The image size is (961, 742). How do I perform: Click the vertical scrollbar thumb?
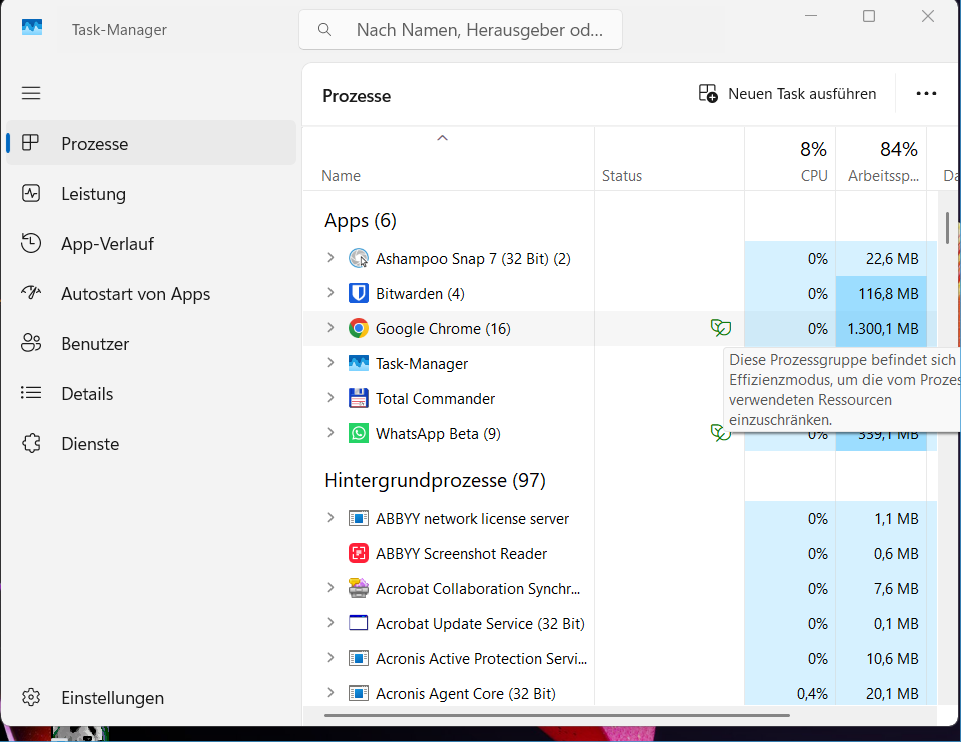coord(947,227)
